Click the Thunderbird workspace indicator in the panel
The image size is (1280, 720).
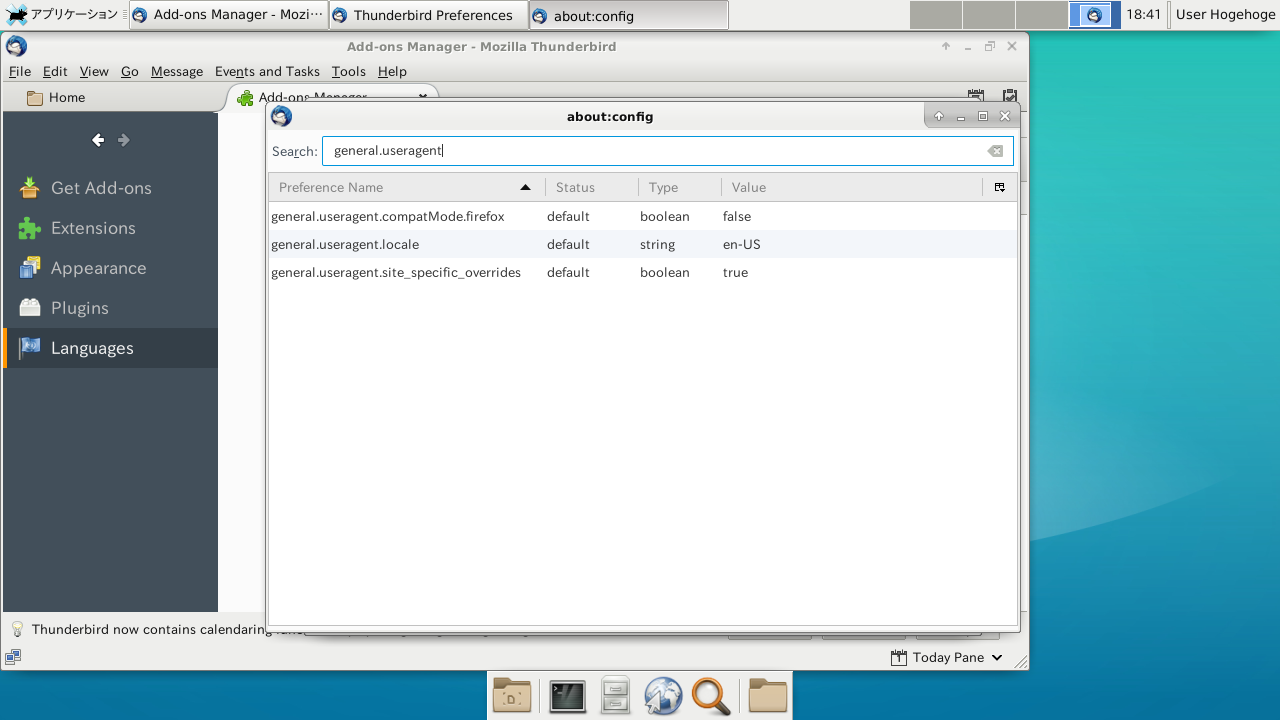click(x=1094, y=15)
